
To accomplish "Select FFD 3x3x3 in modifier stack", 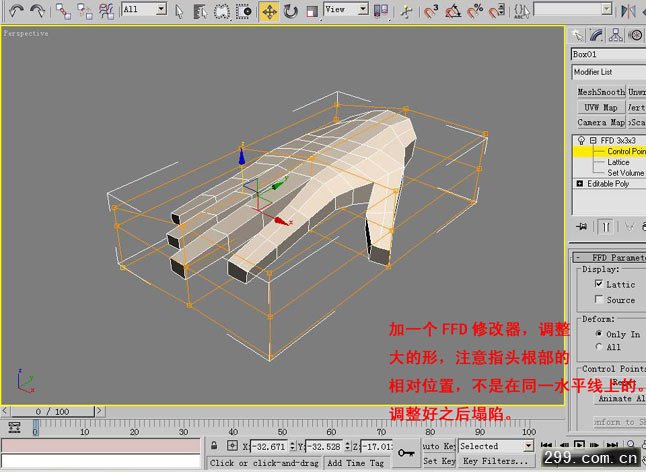I will 618,140.
